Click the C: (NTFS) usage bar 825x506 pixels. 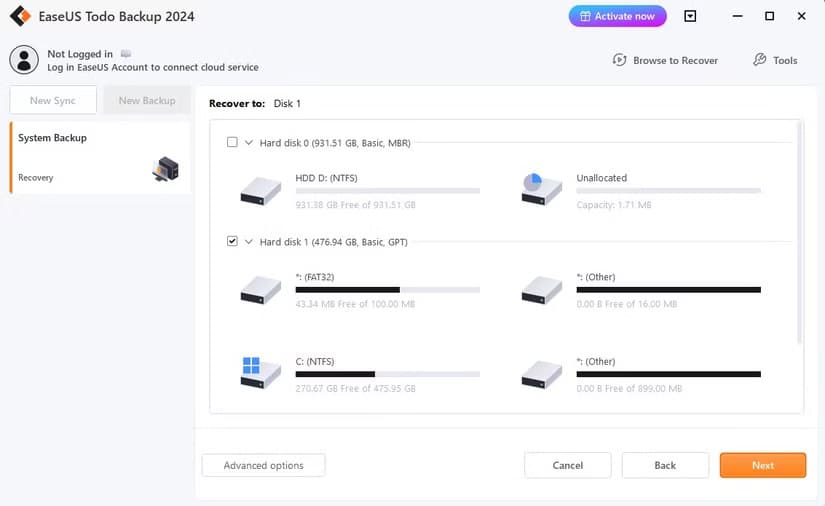[x=388, y=374]
